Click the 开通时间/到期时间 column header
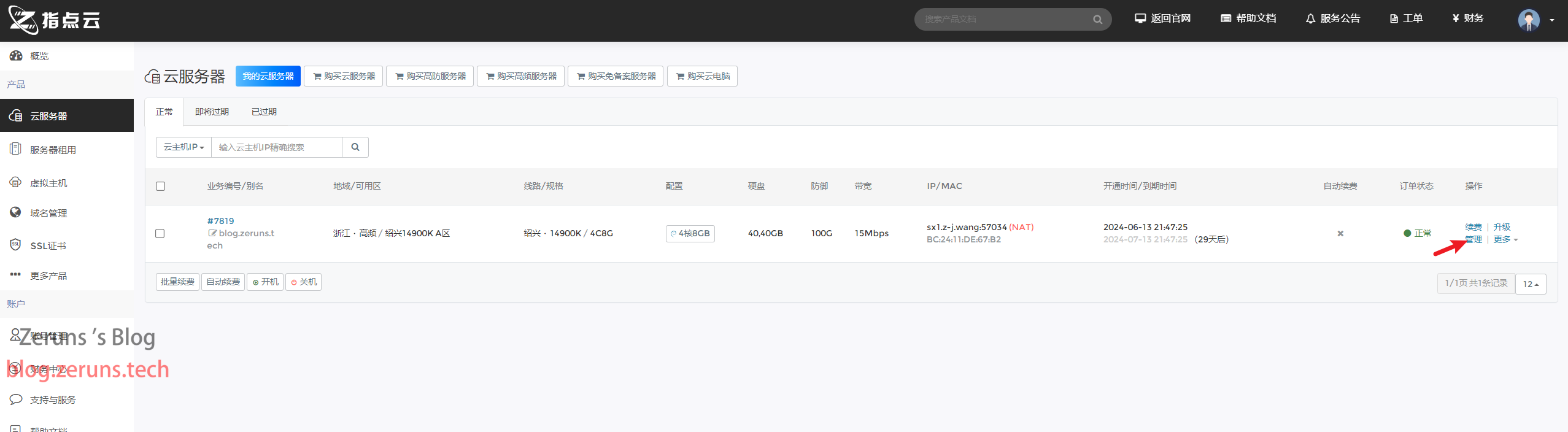 [1140, 186]
